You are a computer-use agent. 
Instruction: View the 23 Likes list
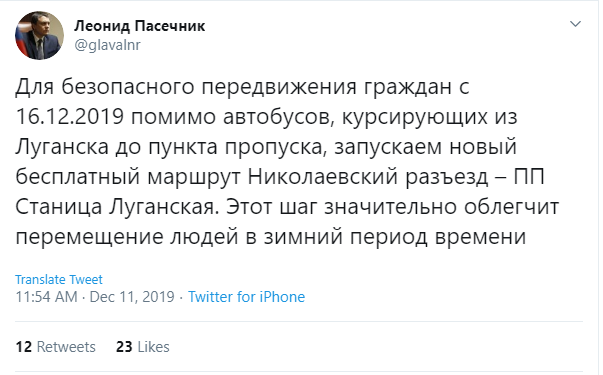click(x=143, y=347)
